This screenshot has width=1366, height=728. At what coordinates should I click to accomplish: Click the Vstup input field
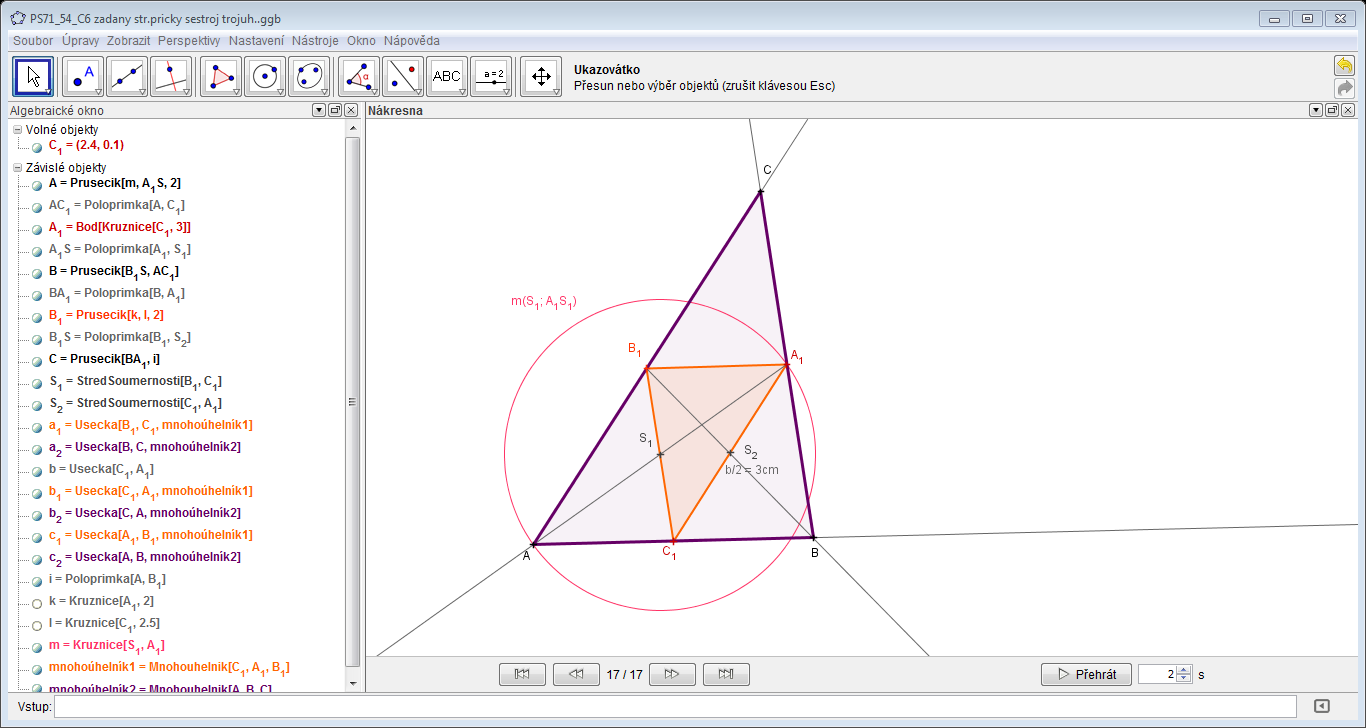[675, 706]
